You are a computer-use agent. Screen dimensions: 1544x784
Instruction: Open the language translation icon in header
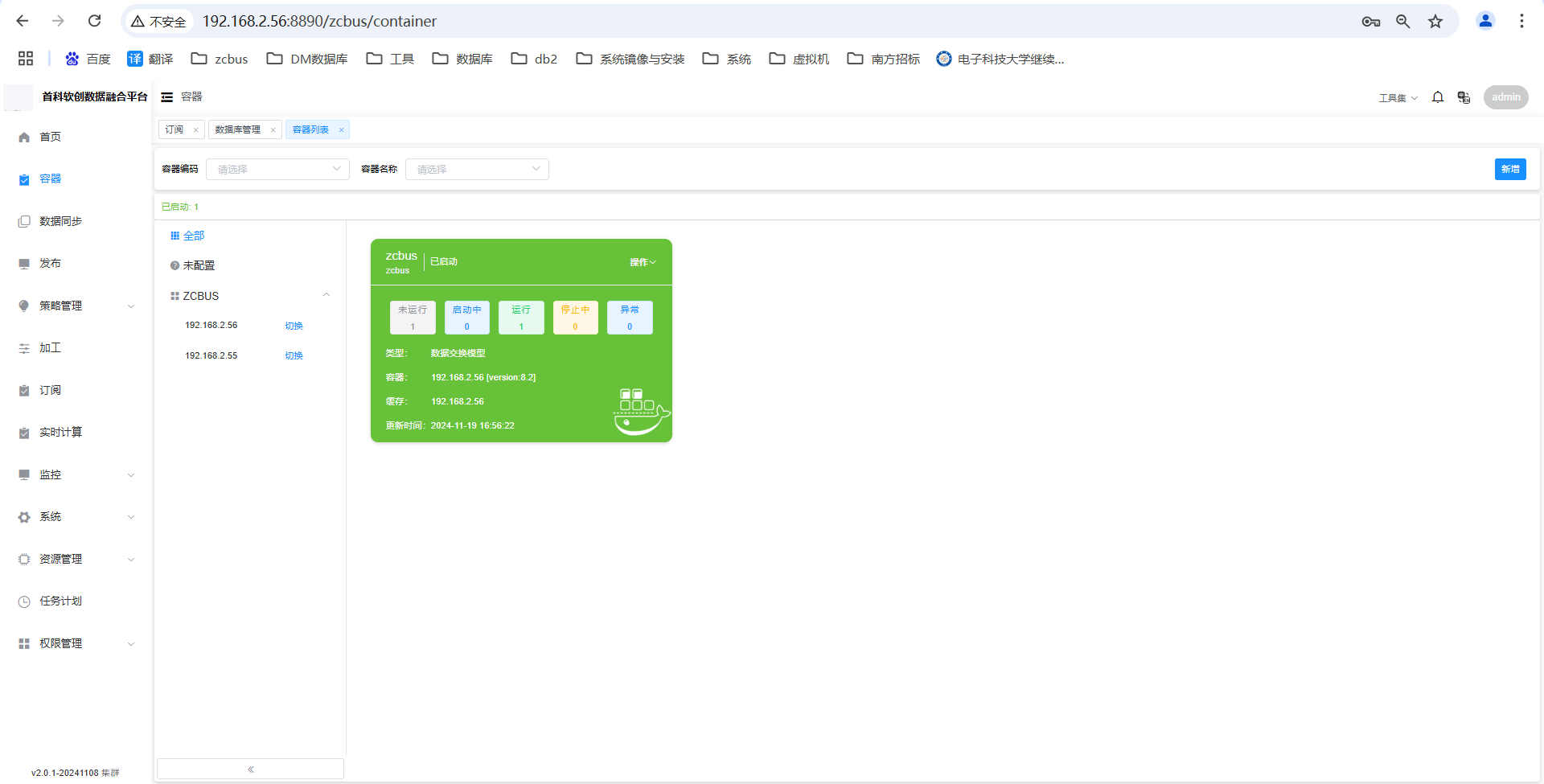tap(1464, 97)
